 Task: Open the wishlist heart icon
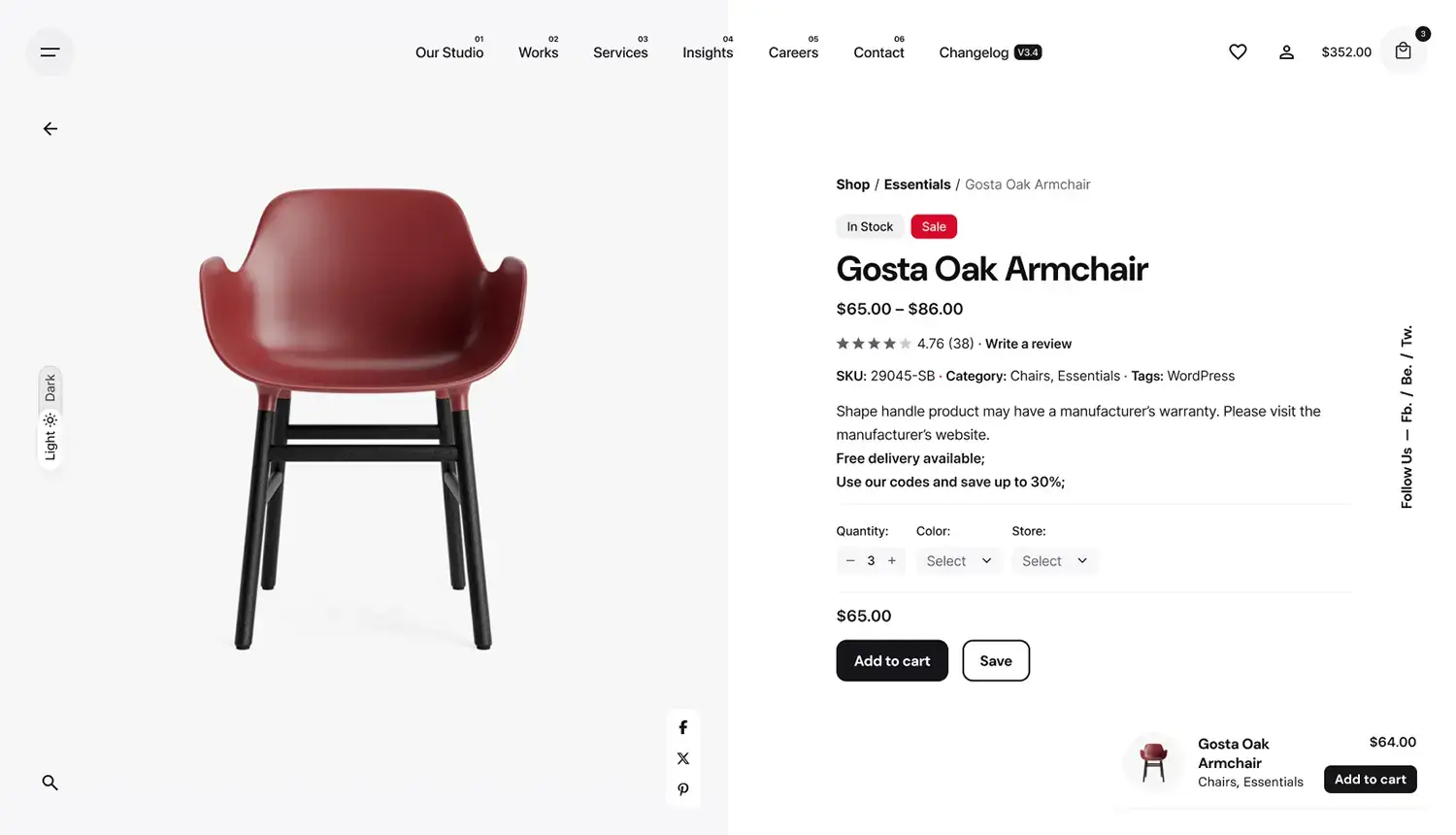[x=1238, y=52]
